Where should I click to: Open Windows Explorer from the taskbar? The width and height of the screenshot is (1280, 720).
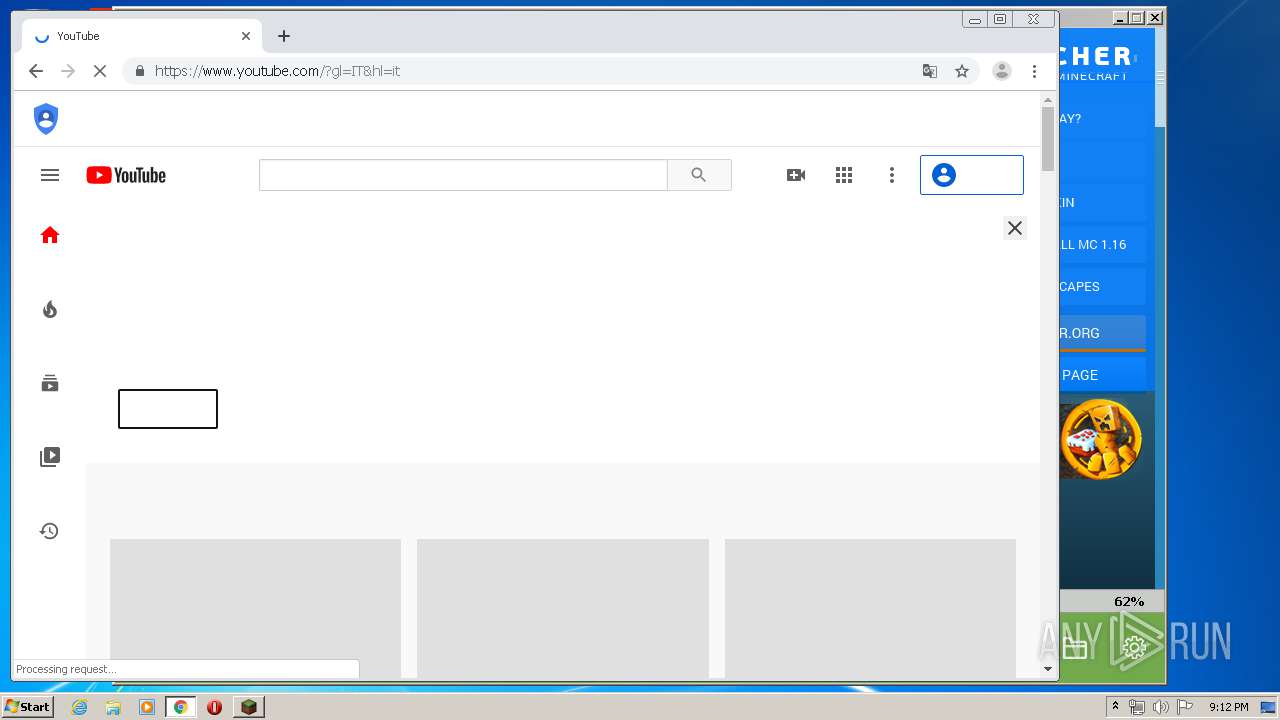(114, 707)
